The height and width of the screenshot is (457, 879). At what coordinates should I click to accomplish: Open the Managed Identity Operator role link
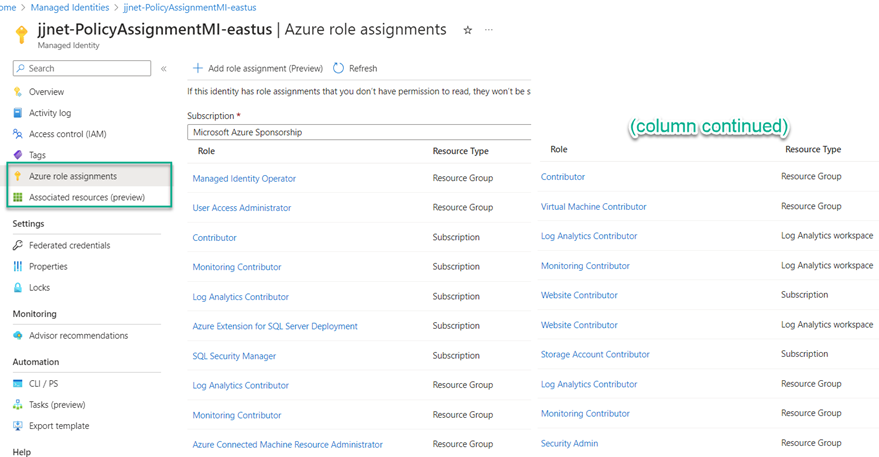click(x=244, y=179)
